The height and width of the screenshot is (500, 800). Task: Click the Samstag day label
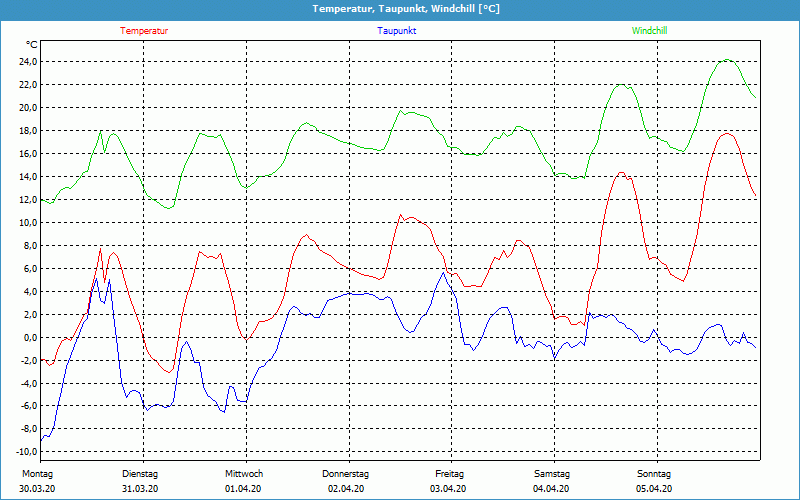(x=552, y=474)
